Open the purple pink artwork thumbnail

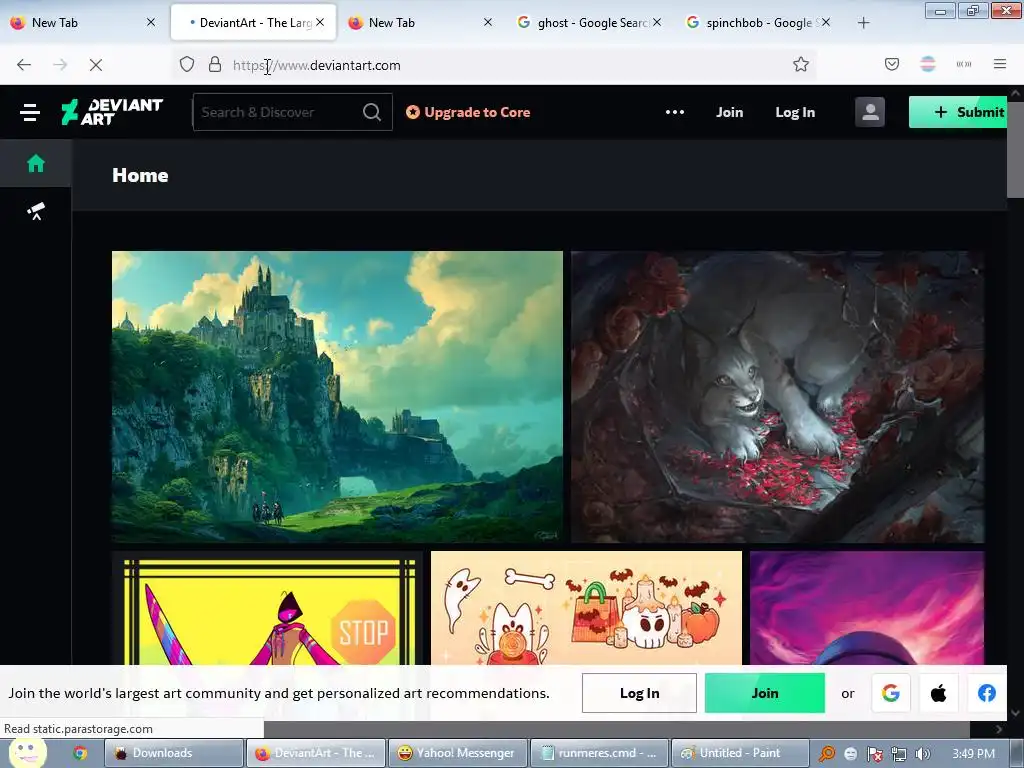click(867, 608)
